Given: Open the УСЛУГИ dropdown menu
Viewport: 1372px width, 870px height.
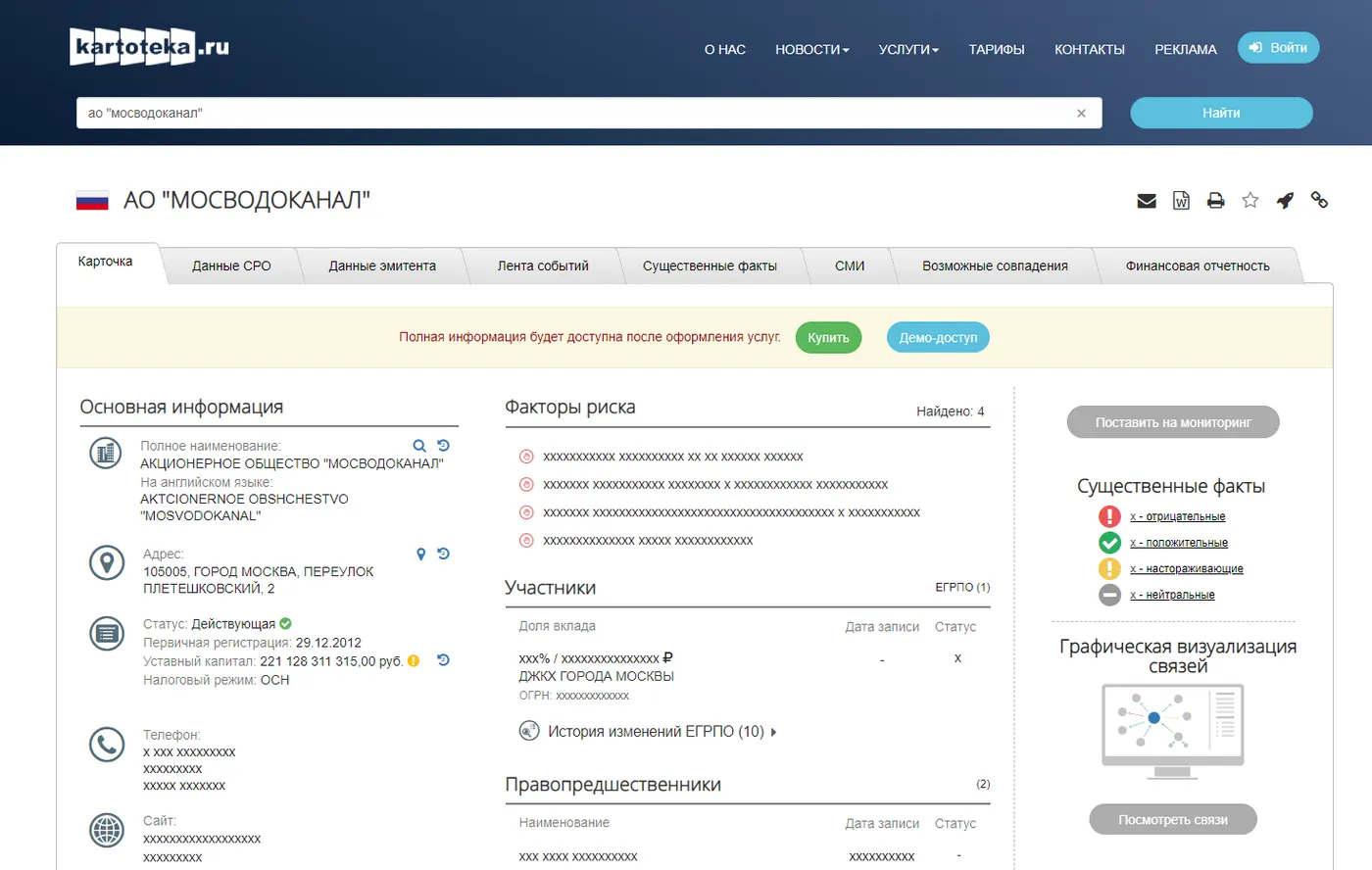Looking at the screenshot, I should click(x=908, y=49).
